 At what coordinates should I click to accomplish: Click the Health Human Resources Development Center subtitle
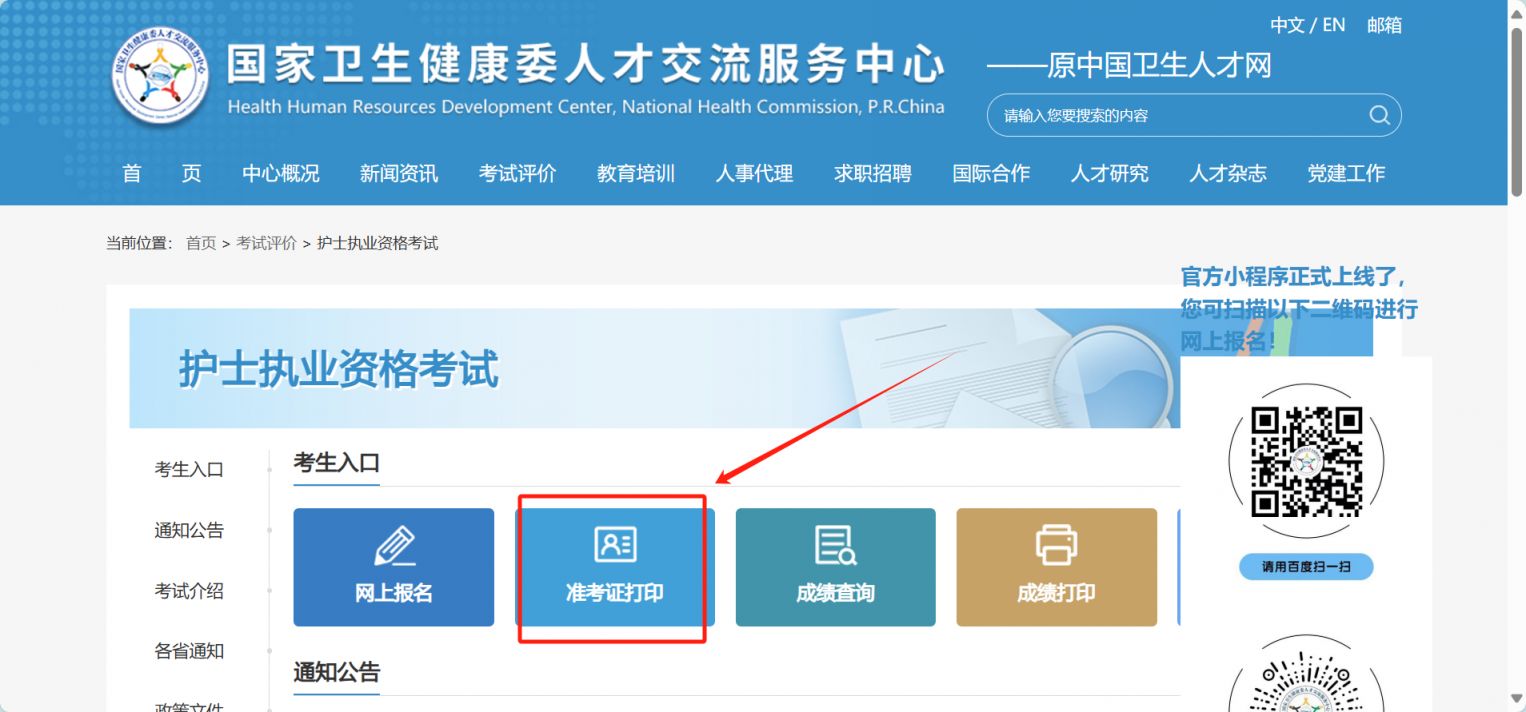586,107
